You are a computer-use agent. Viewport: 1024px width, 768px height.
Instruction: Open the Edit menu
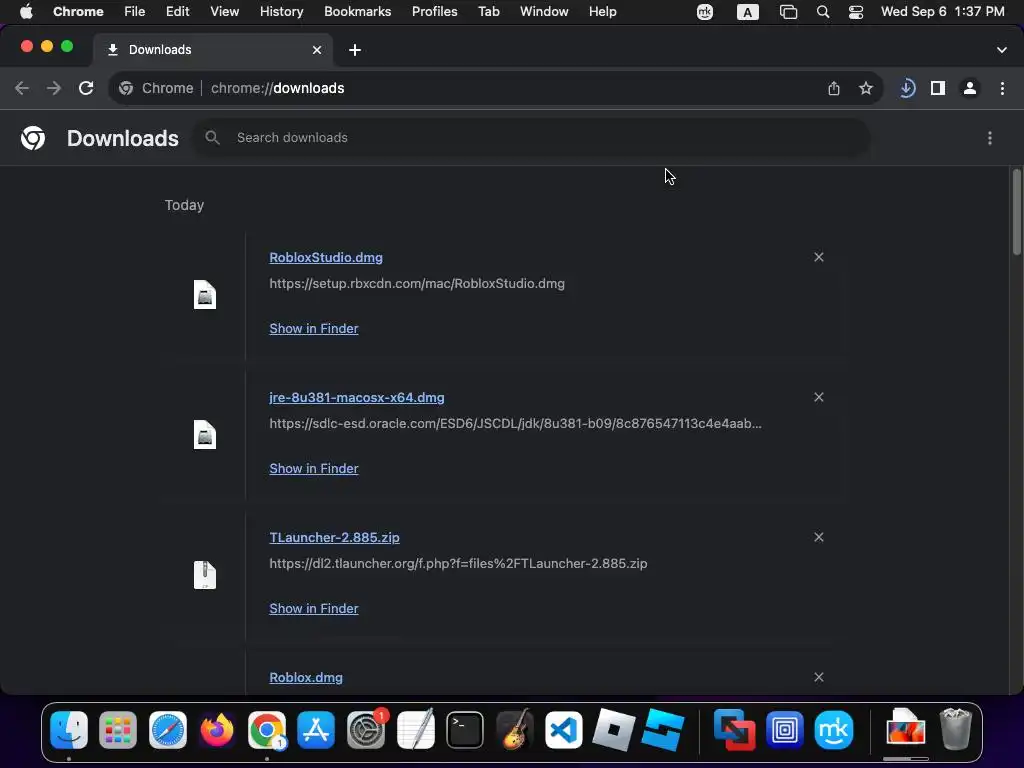point(177,12)
